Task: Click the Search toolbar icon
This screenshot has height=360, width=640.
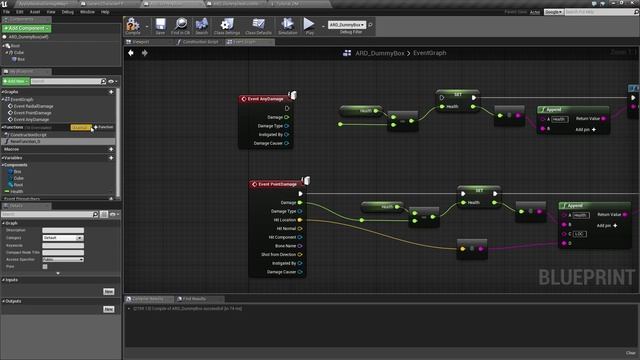Action: click(x=202, y=26)
